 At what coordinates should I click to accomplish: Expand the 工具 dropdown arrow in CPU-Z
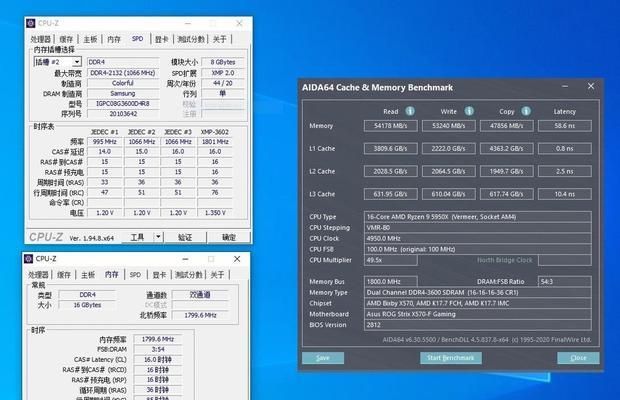click(158, 237)
